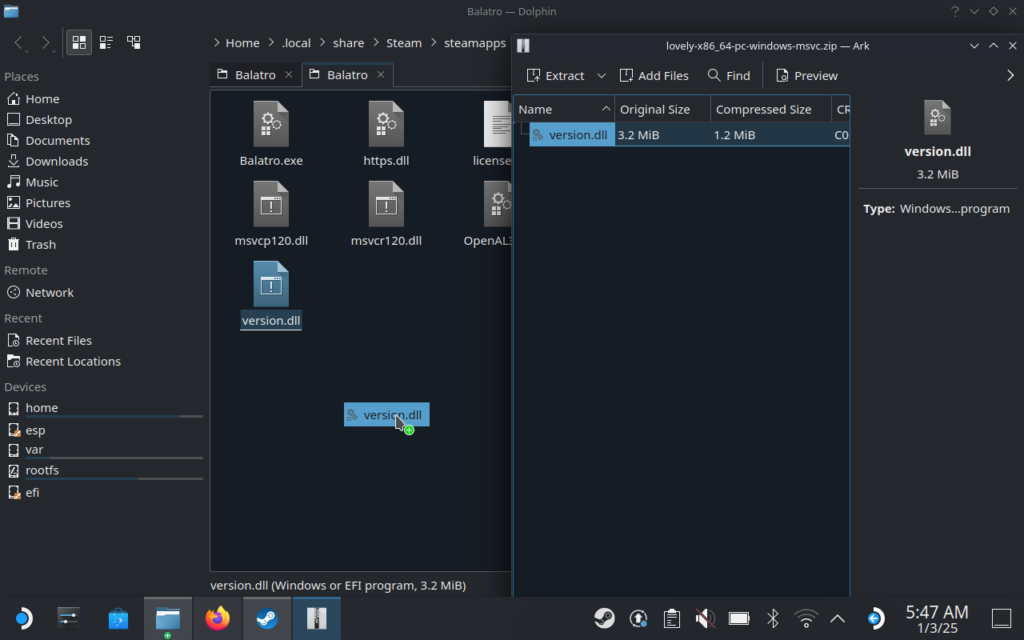Open Recent Files in the Places sidebar
This screenshot has height=640, width=1024.
tap(60, 340)
